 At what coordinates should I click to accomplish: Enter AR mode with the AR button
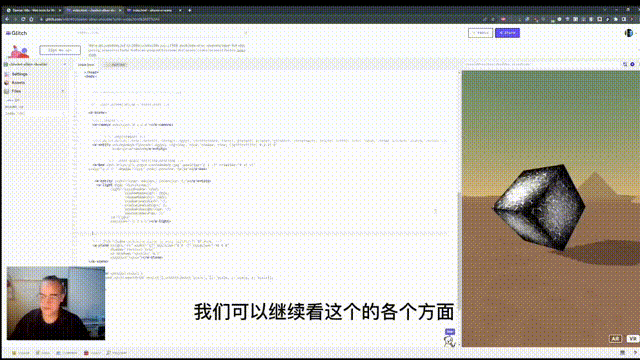tap(615, 338)
